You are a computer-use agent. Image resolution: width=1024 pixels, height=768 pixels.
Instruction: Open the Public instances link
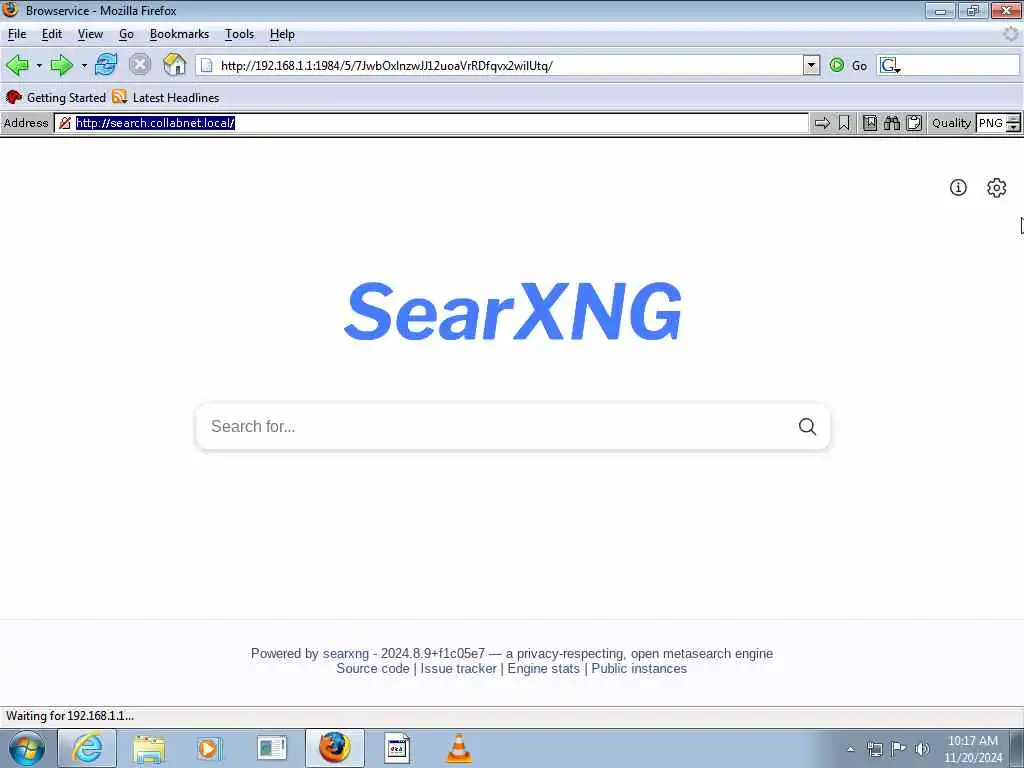point(639,669)
